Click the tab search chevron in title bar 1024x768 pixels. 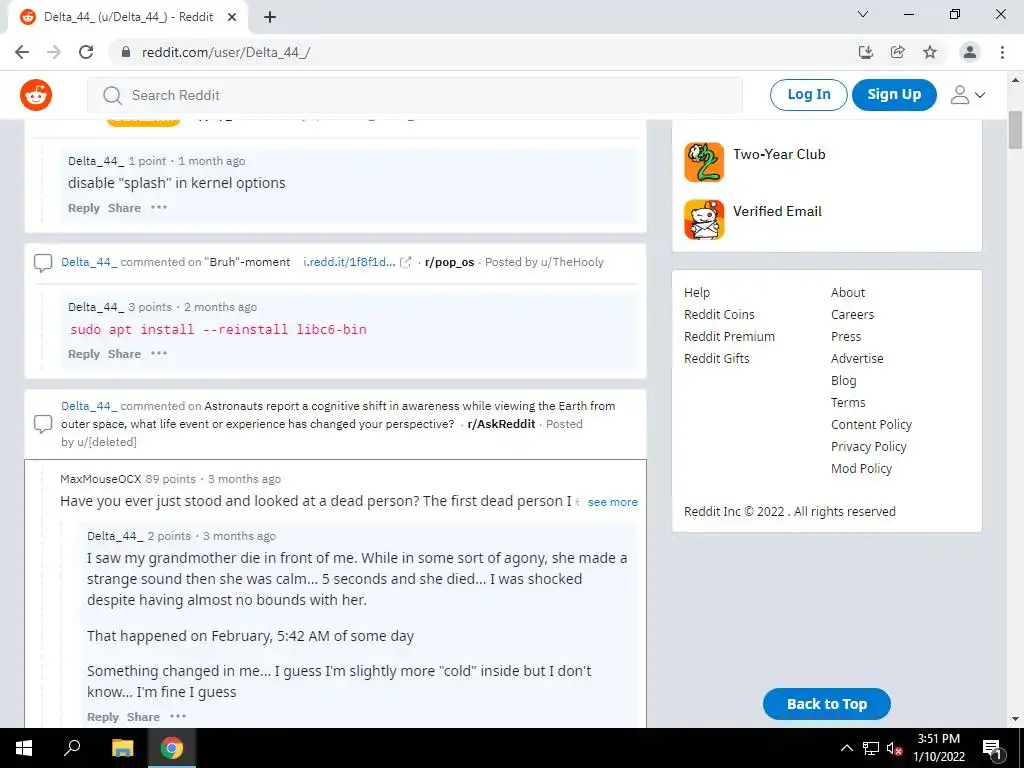tap(863, 14)
